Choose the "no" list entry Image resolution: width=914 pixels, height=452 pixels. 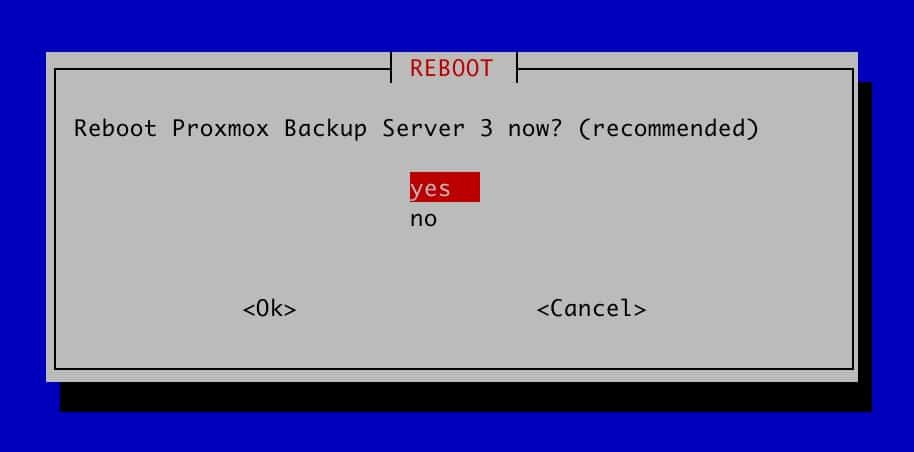(x=424, y=219)
